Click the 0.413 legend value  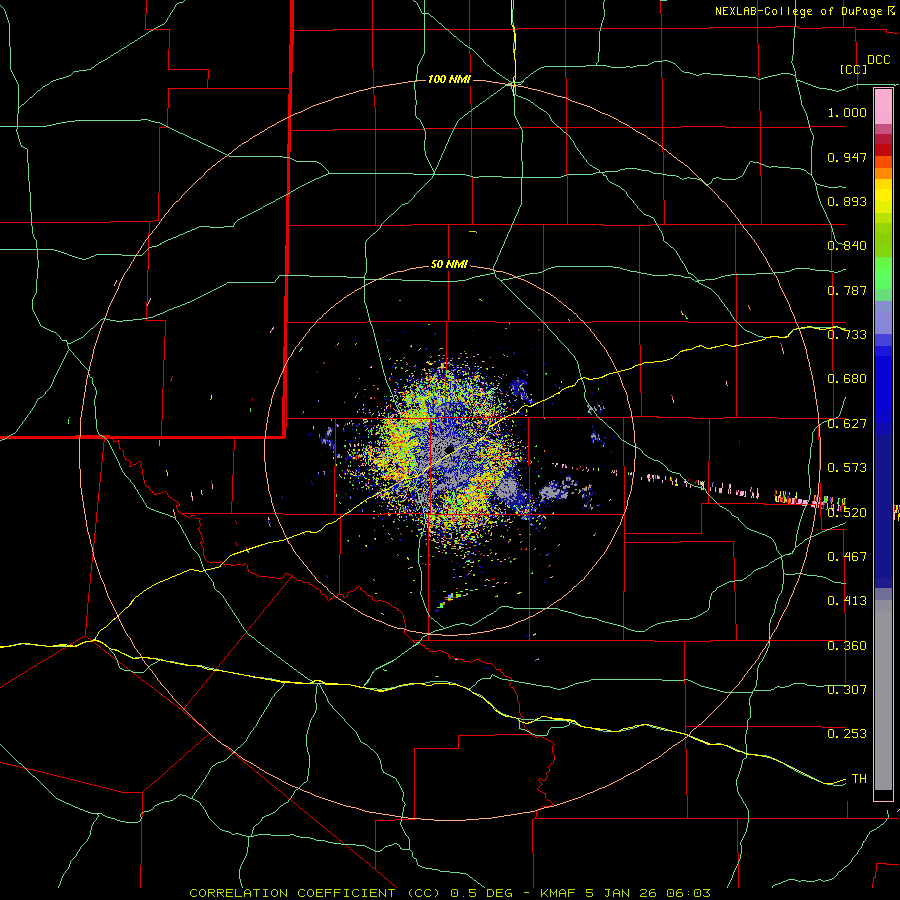point(847,601)
